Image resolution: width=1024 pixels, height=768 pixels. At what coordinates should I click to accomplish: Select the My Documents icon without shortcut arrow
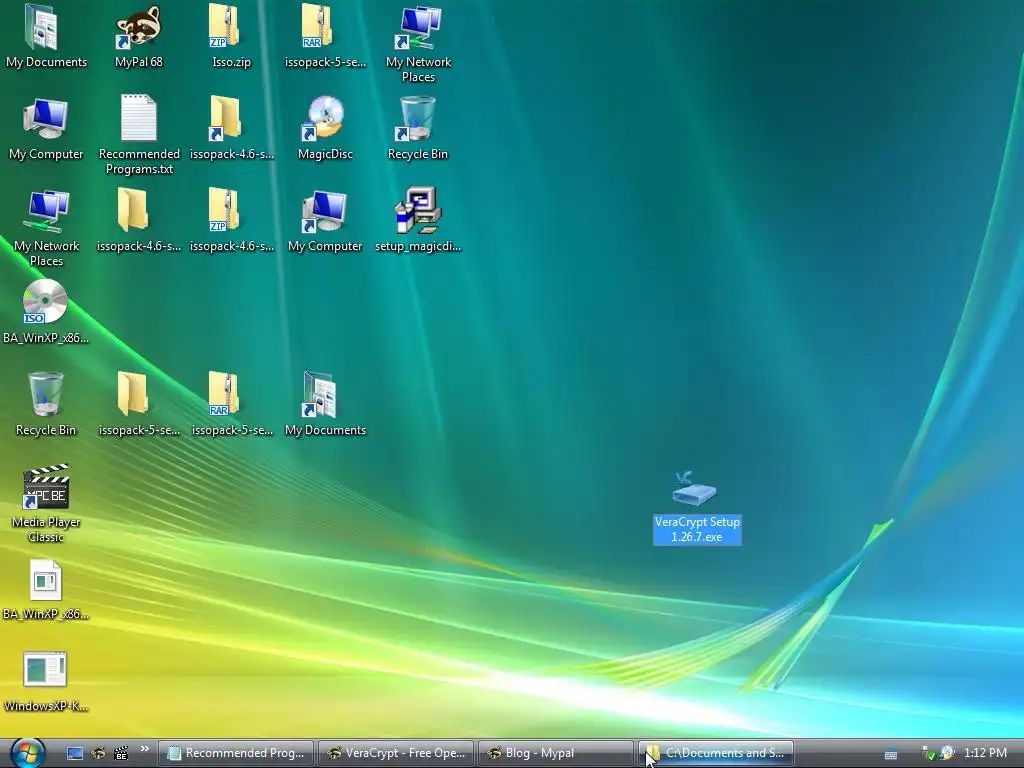(46, 37)
